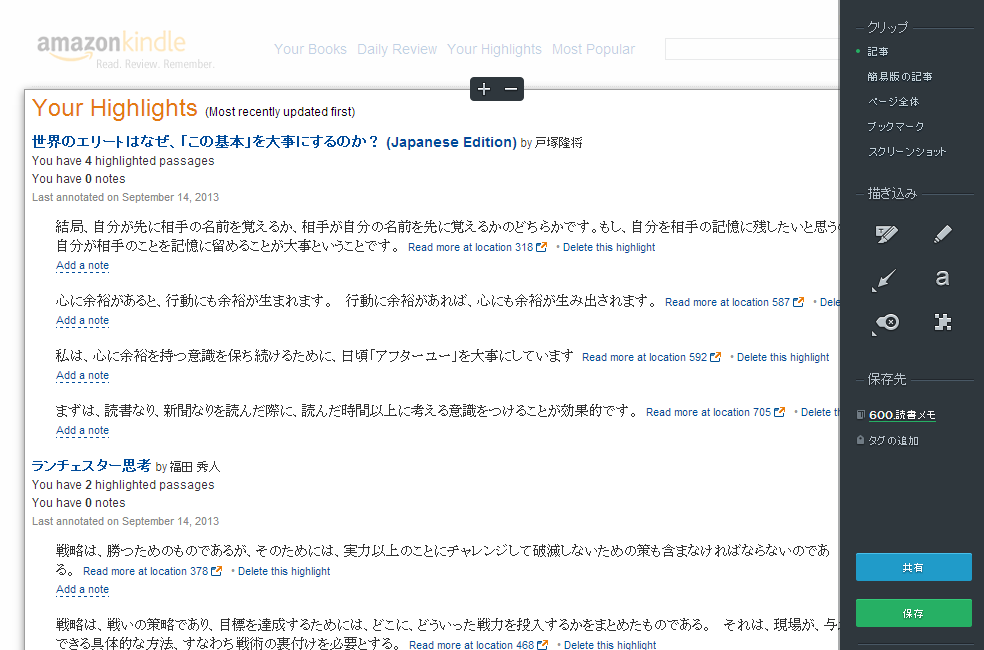The height and width of the screenshot is (650, 984).
Task: Shrink clip area with minus button
Action: [x=511, y=89]
